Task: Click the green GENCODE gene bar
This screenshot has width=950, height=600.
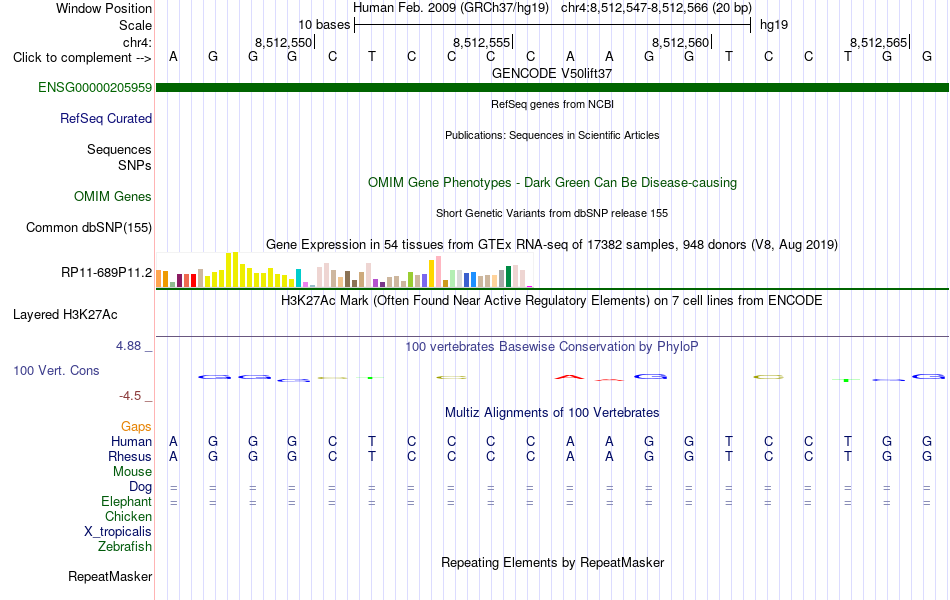Action: (x=553, y=88)
